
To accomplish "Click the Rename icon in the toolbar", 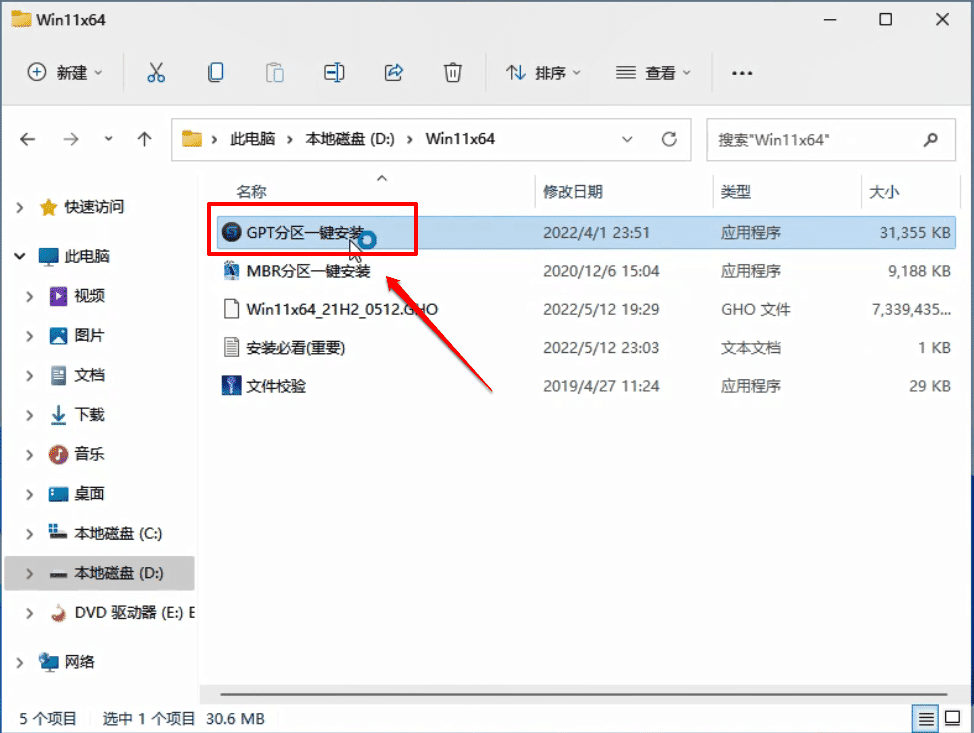I will click(x=334, y=72).
